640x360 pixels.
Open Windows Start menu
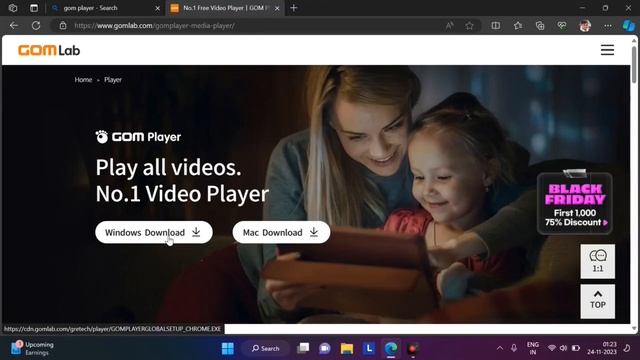pos(227,348)
